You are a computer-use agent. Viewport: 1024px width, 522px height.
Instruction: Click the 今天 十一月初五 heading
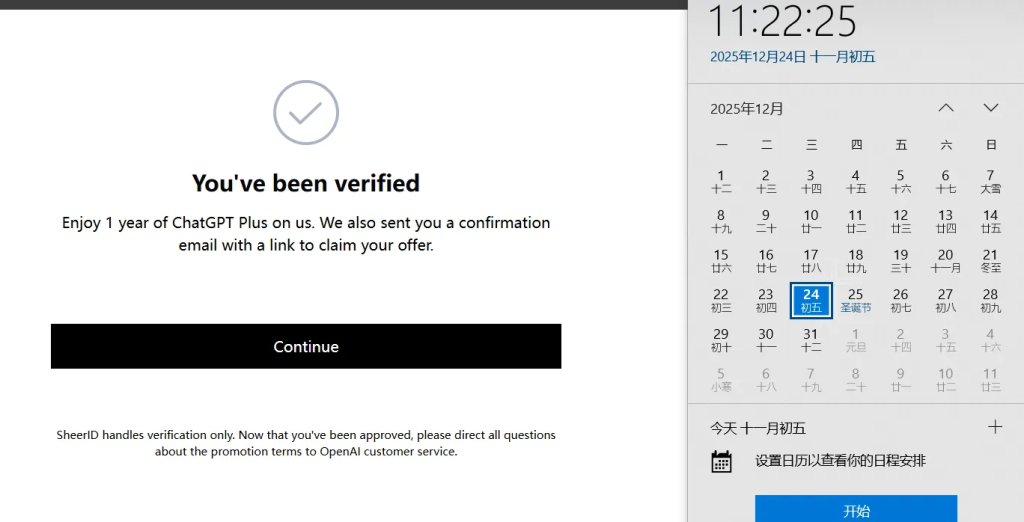click(758, 428)
